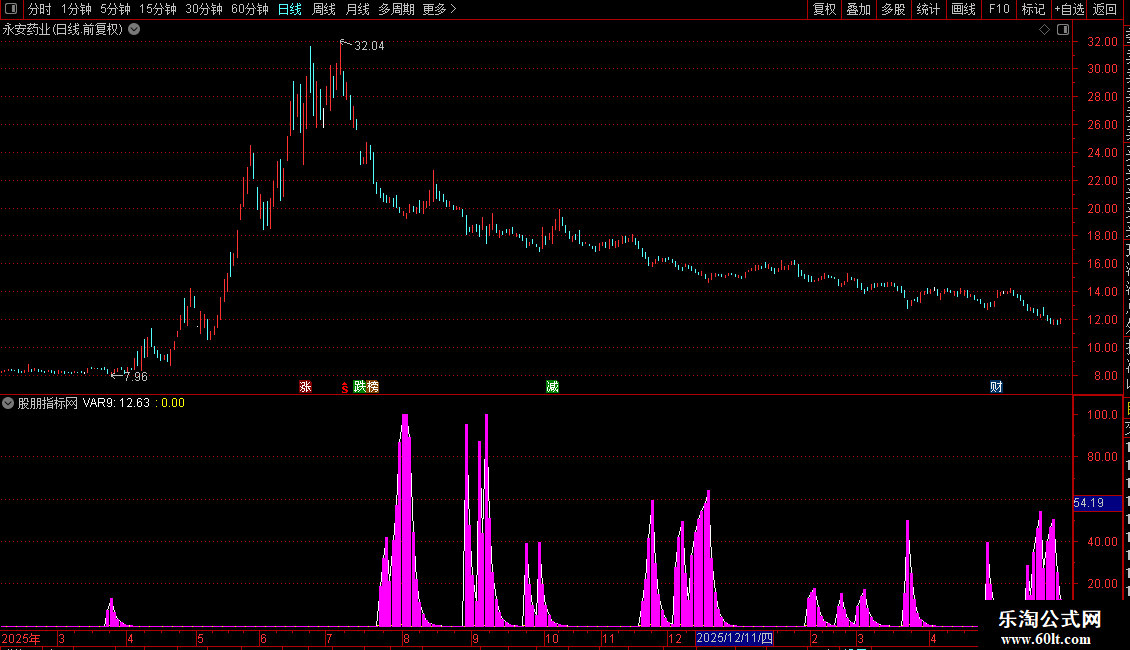1130x650 pixels.
Task: Click the month 7 tick on axis
Action: coord(329,638)
